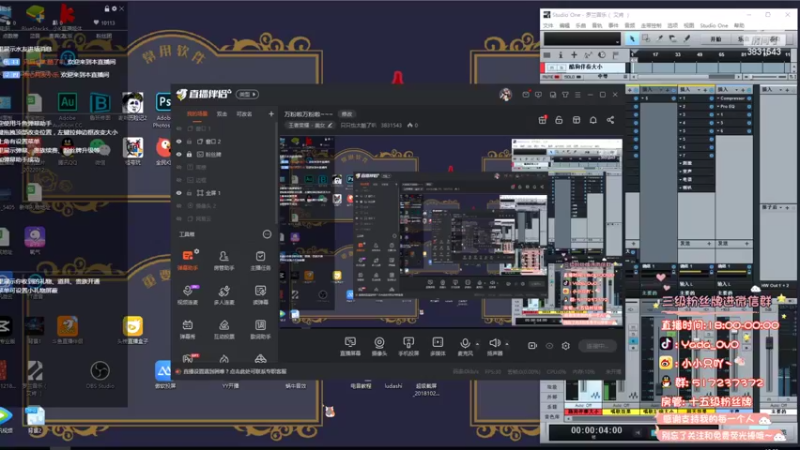Screen dimensions: 800x450
Task: Toggle the MUTE button in Studio One
Action: pyautogui.click(x=551, y=77)
